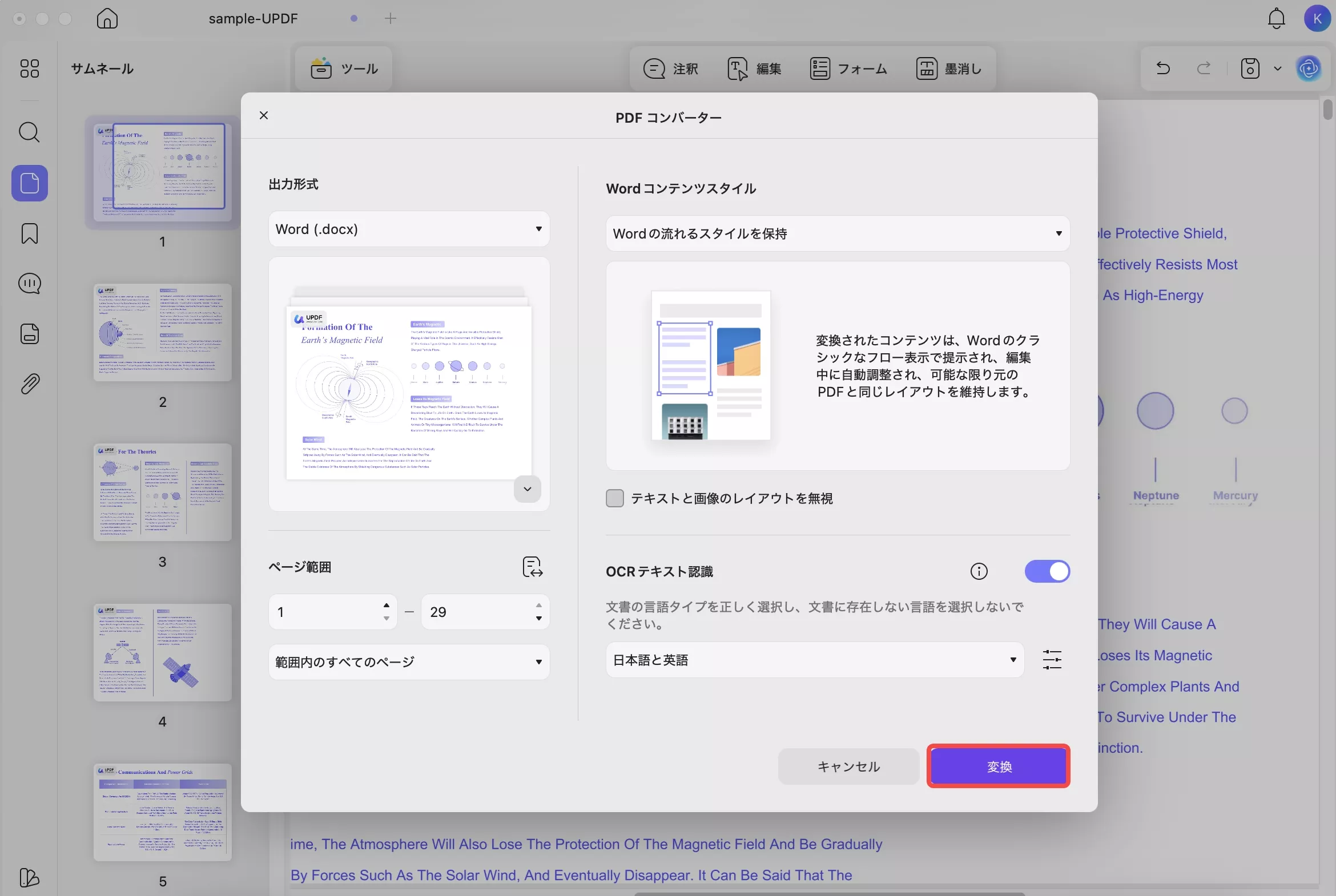
Task: Switch to the フォーム form tab
Action: click(848, 68)
